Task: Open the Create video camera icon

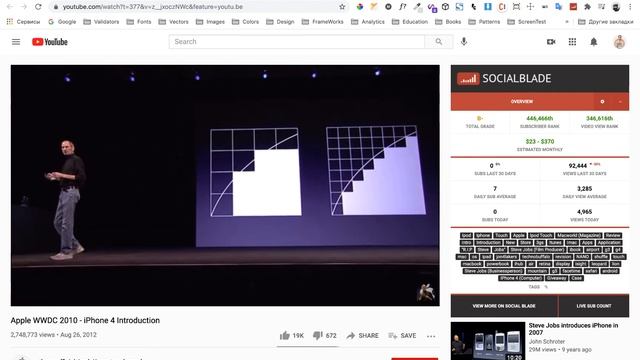Action: (x=551, y=42)
